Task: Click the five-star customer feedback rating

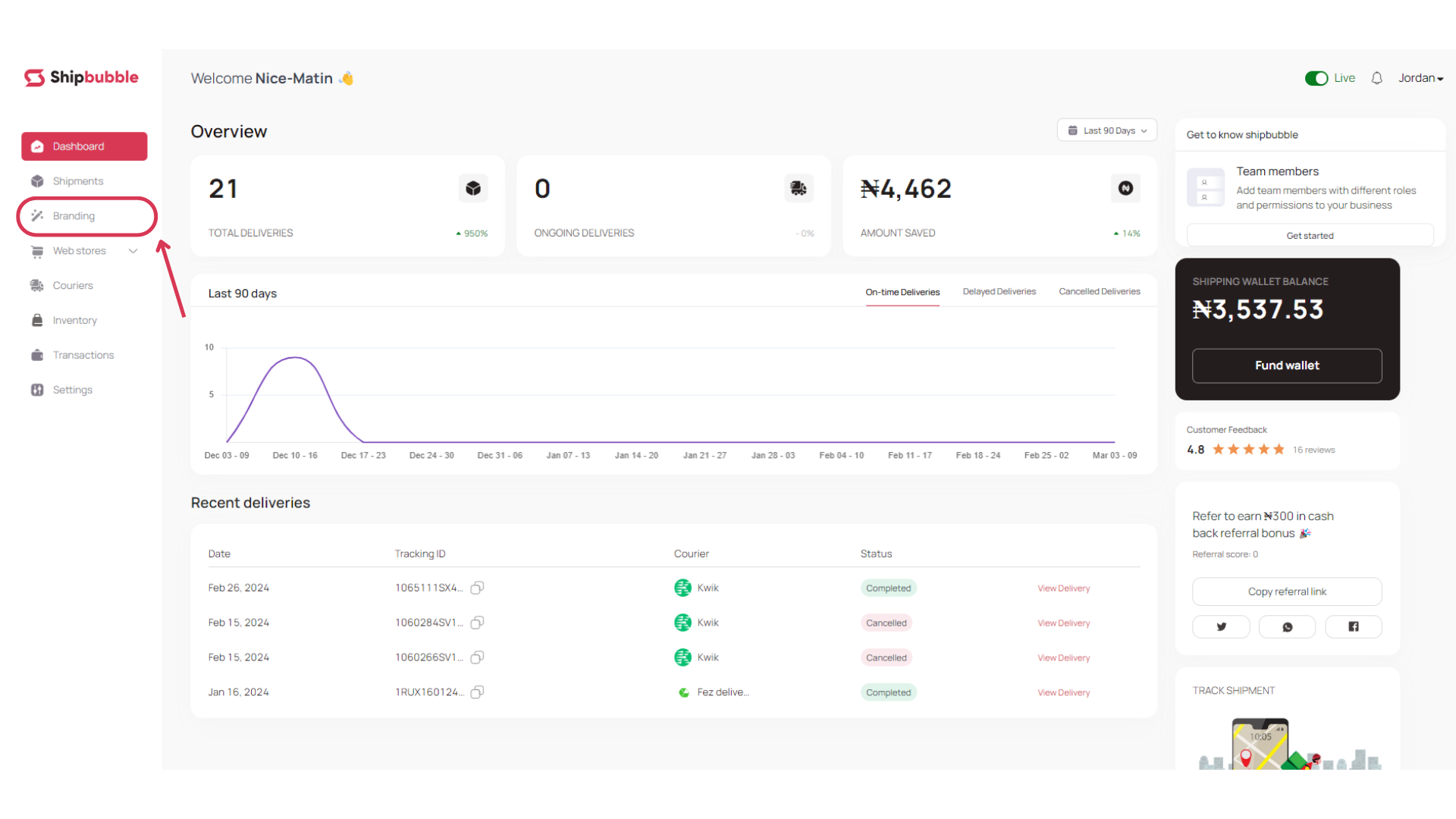Action: click(x=1248, y=450)
